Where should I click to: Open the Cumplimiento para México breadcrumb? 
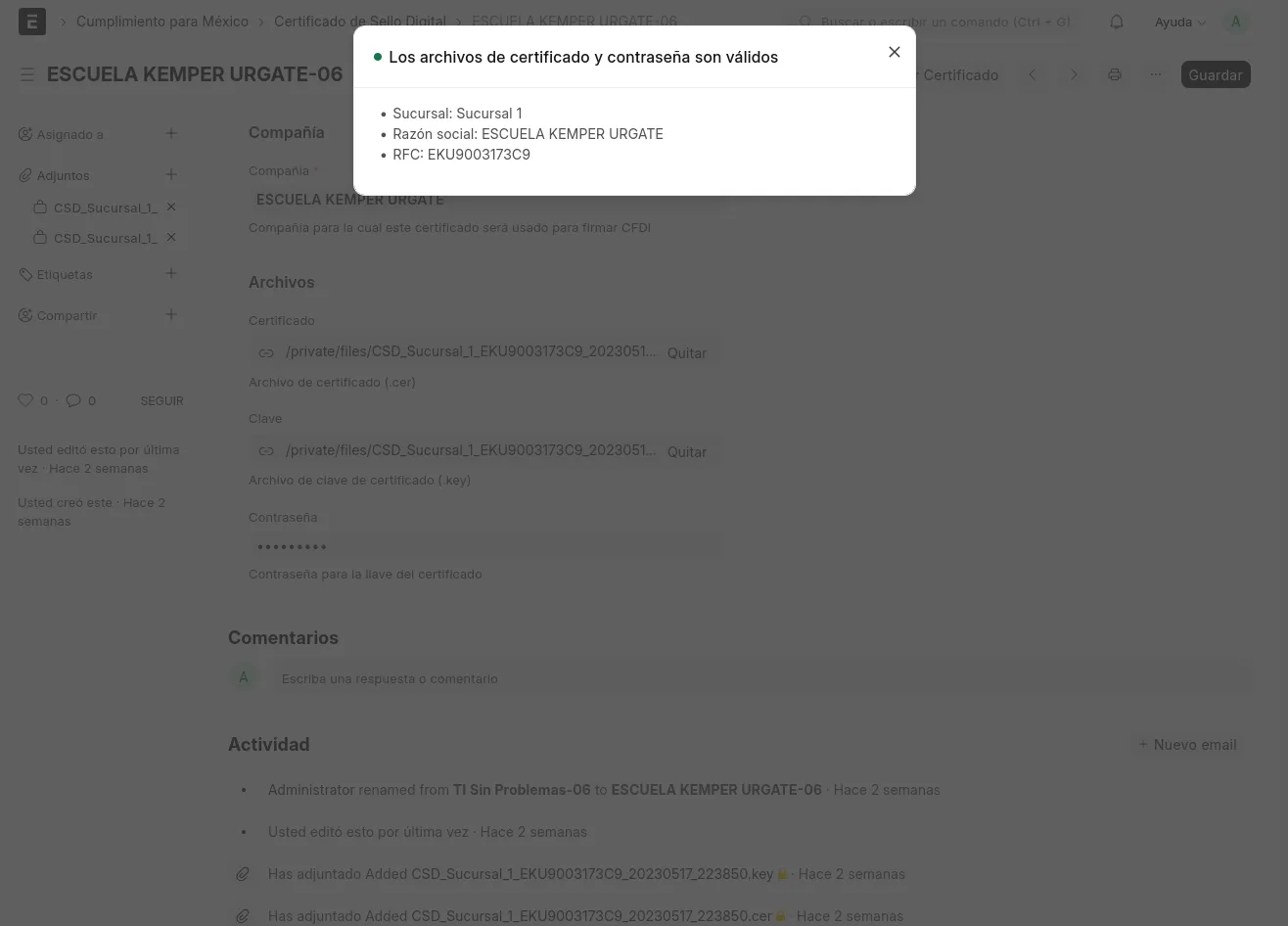pos(162,22)
